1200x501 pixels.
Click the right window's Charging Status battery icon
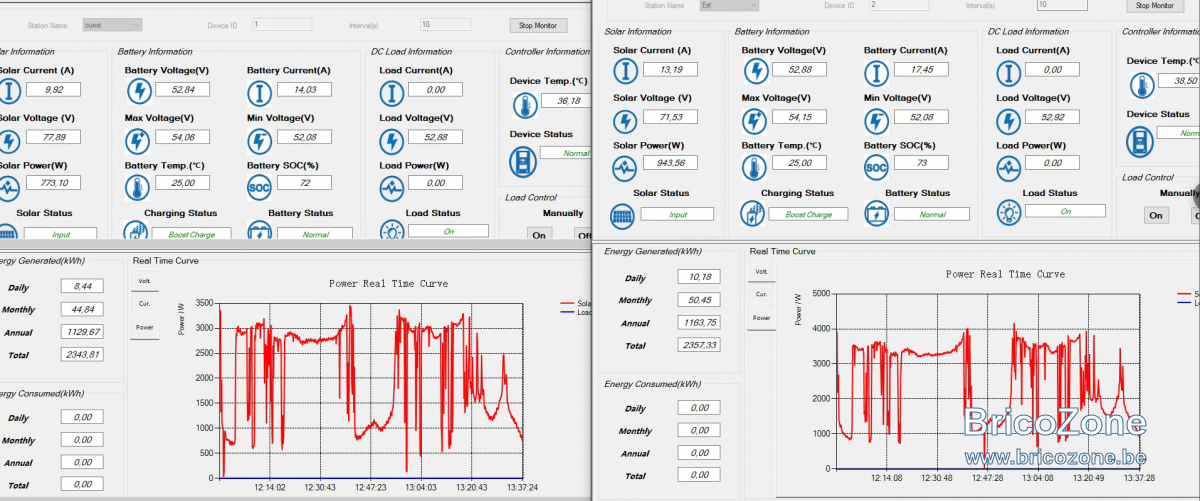[x=751, y=214]
